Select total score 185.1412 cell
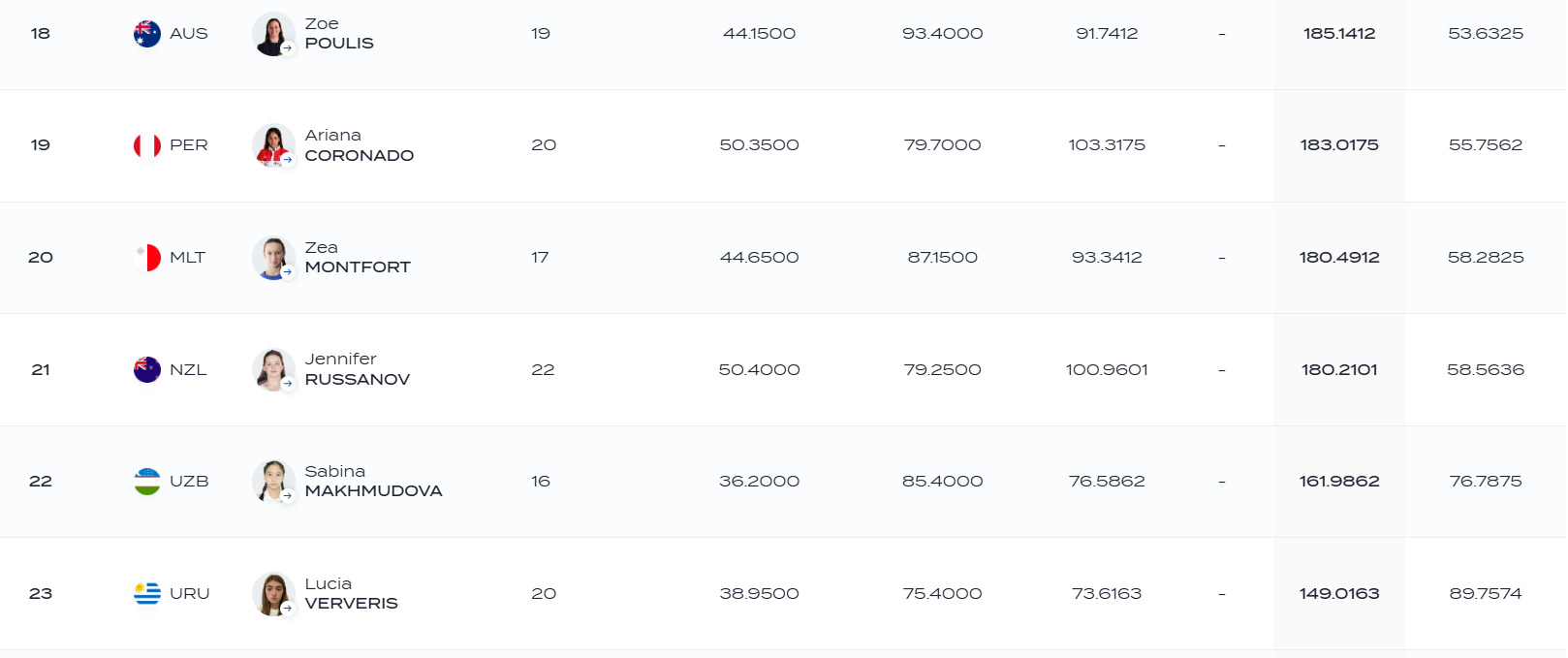 point(1339,34)
